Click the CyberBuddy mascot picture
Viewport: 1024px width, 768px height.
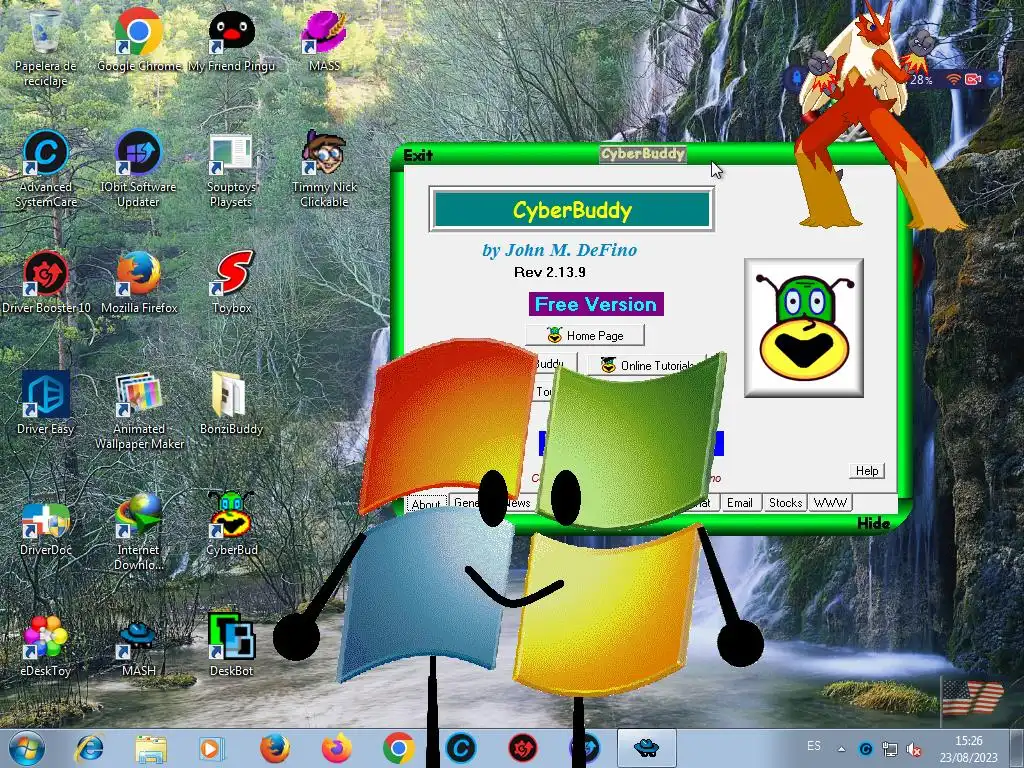pyautogui.click(x=804, y=327)
